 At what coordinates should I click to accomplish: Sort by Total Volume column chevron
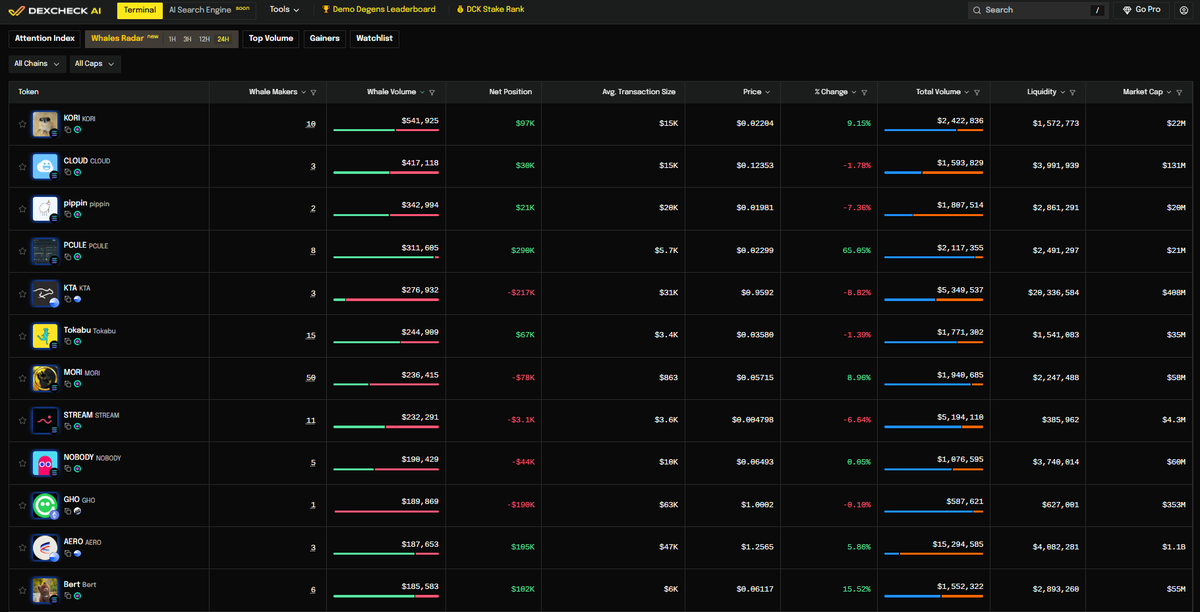tap(967, 92)
